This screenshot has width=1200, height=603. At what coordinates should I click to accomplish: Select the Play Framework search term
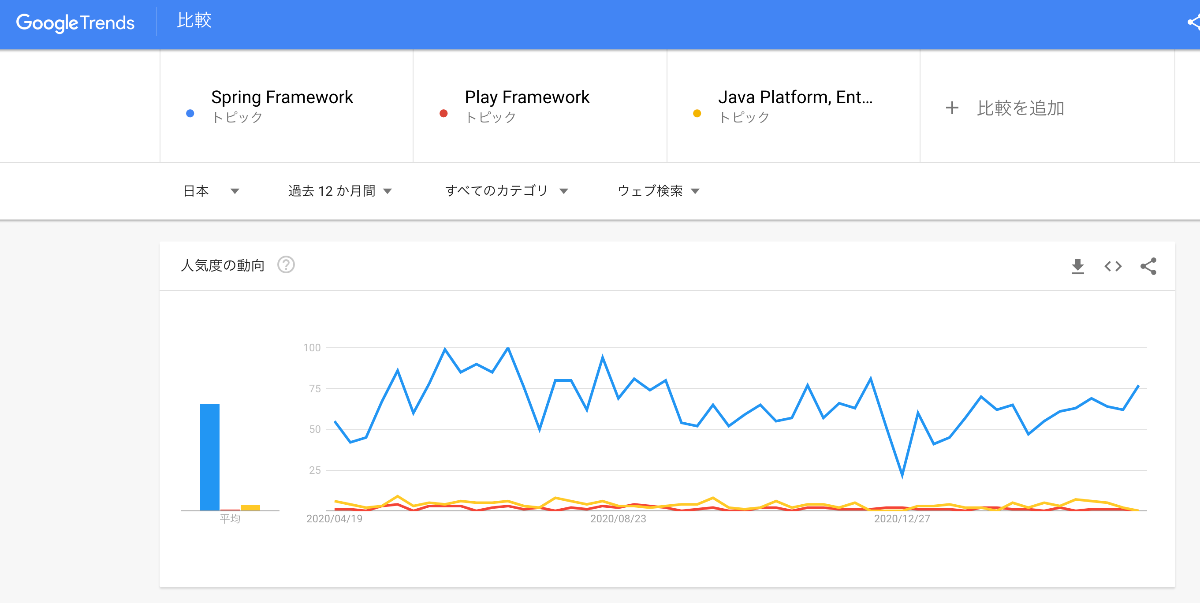[527, 98]
